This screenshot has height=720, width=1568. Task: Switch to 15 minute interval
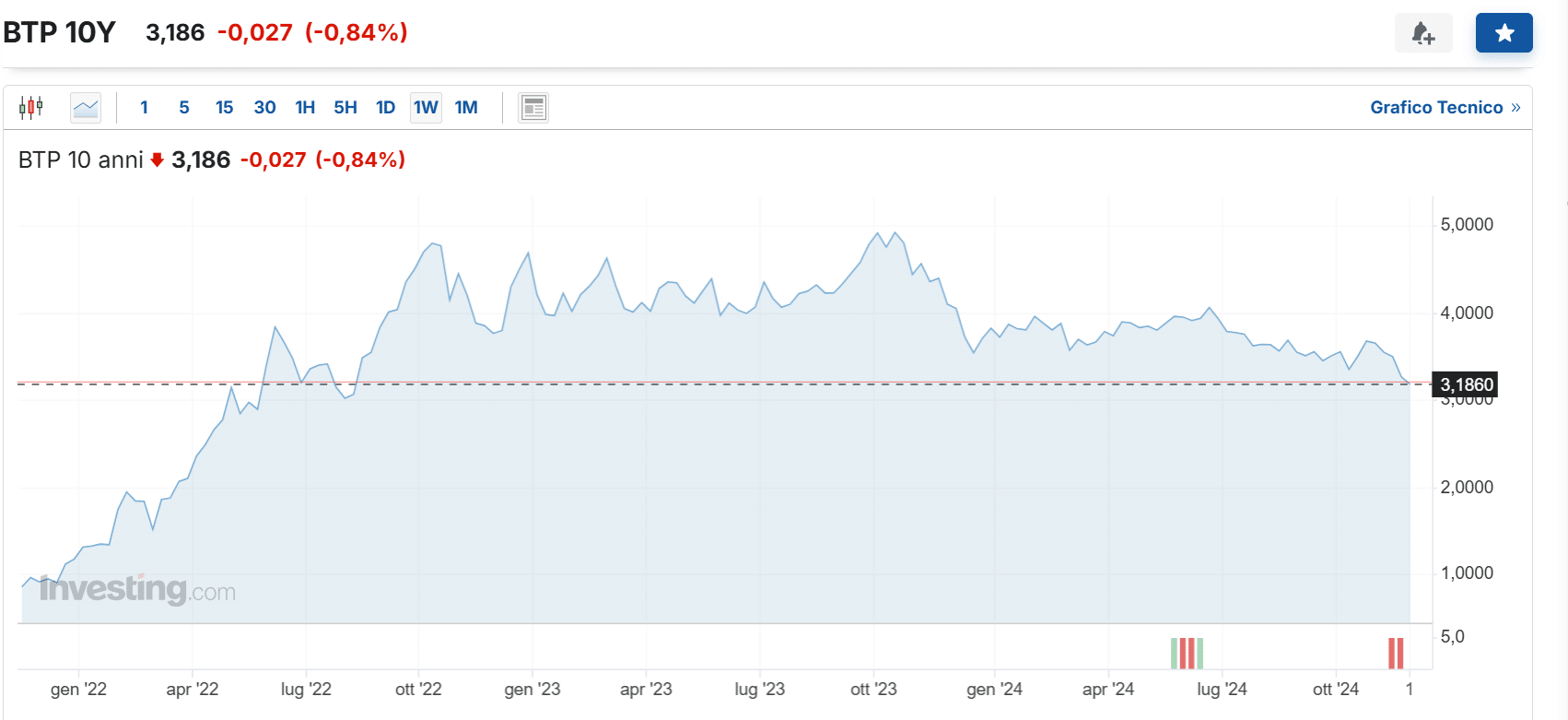[224, 108]
